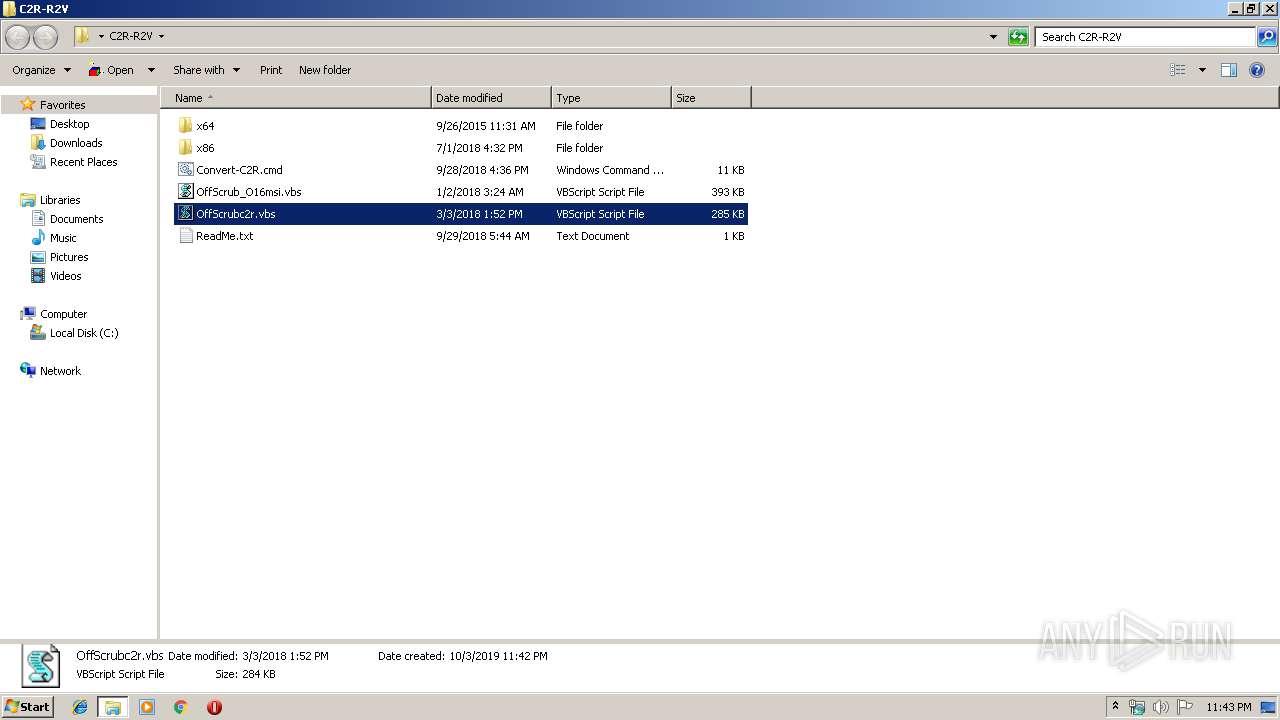This screenshot has height=720, width=1280.
Task: Click the Print toolbar button
Action: (x=271, y=70)
